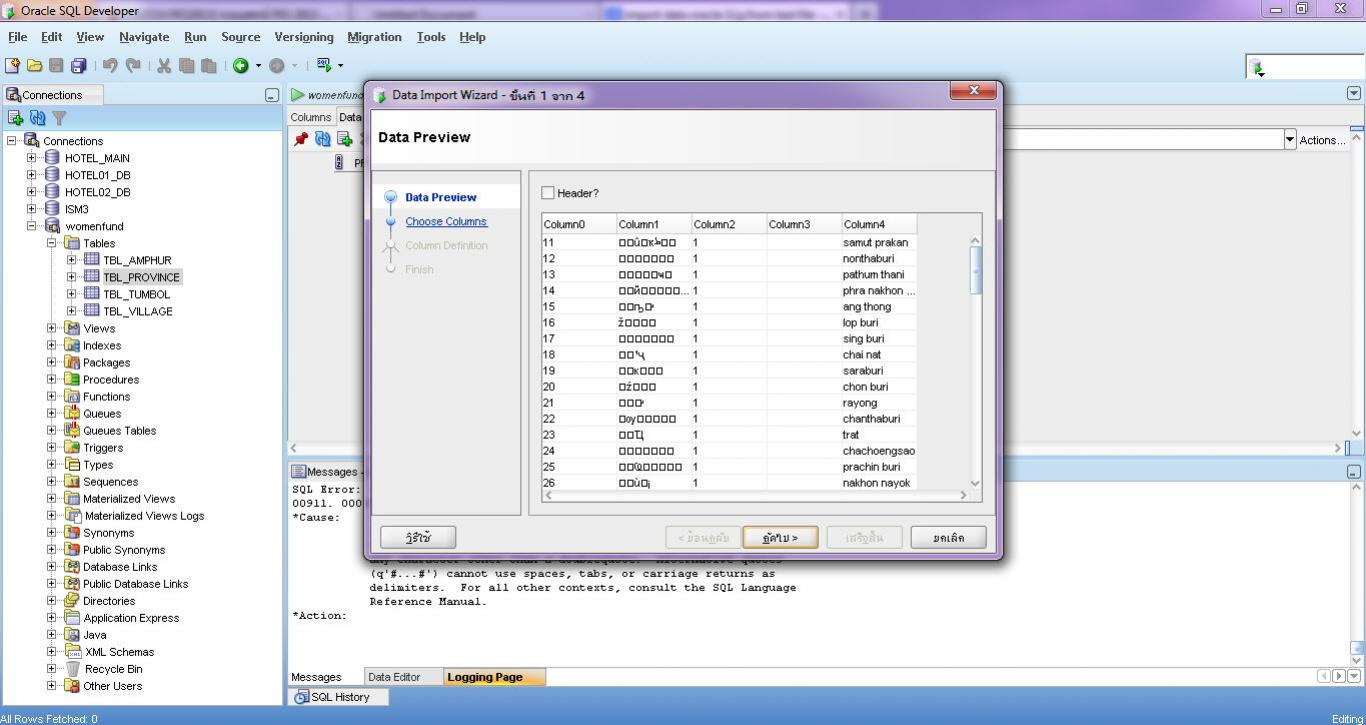Viewport: 1366px width, 725px height.
Task: Click the New Connection green plus icon
Action: pyautogui.click(x=16, y=118)
